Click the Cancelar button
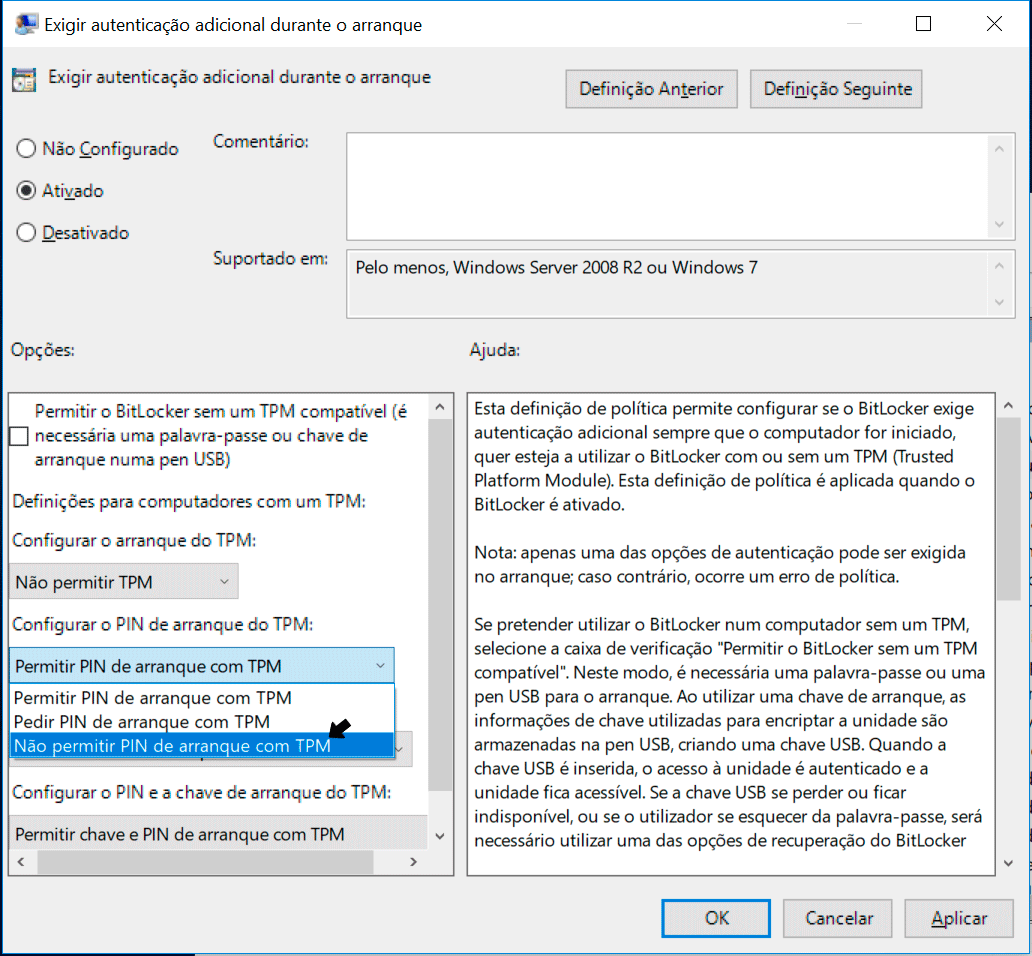1032x956 pixels. click(838, 918)
